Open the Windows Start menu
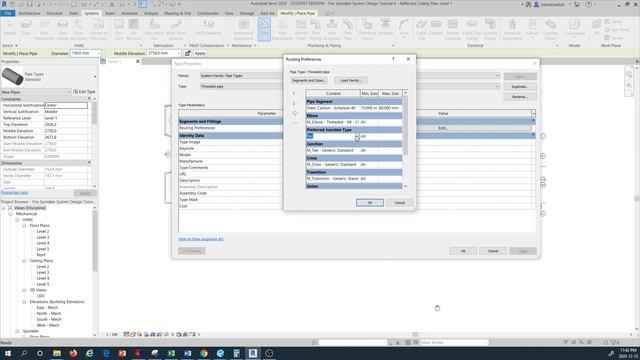The height and width of the screenshot is (360, 640). pyautogui.click(x=7, y=353)
